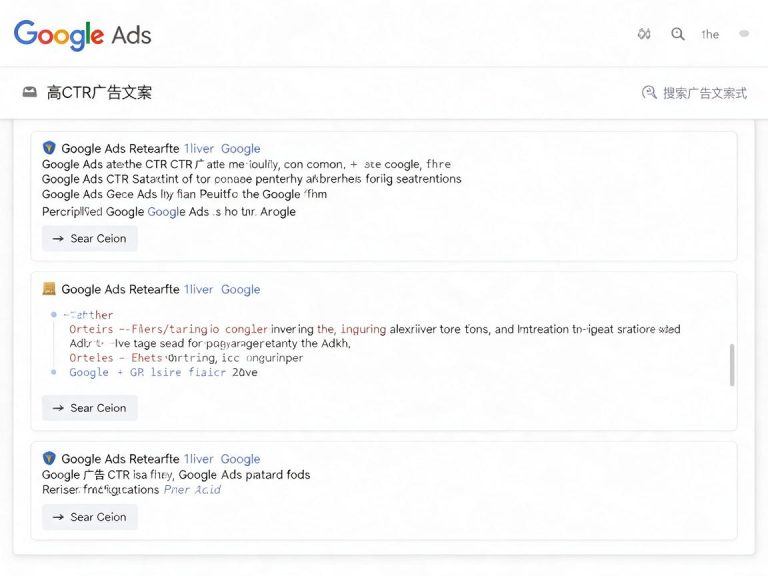Viewport: 768px width, 576px height.
Task: Click the Google 广告 CTR isa line
Action: point(176,475)
